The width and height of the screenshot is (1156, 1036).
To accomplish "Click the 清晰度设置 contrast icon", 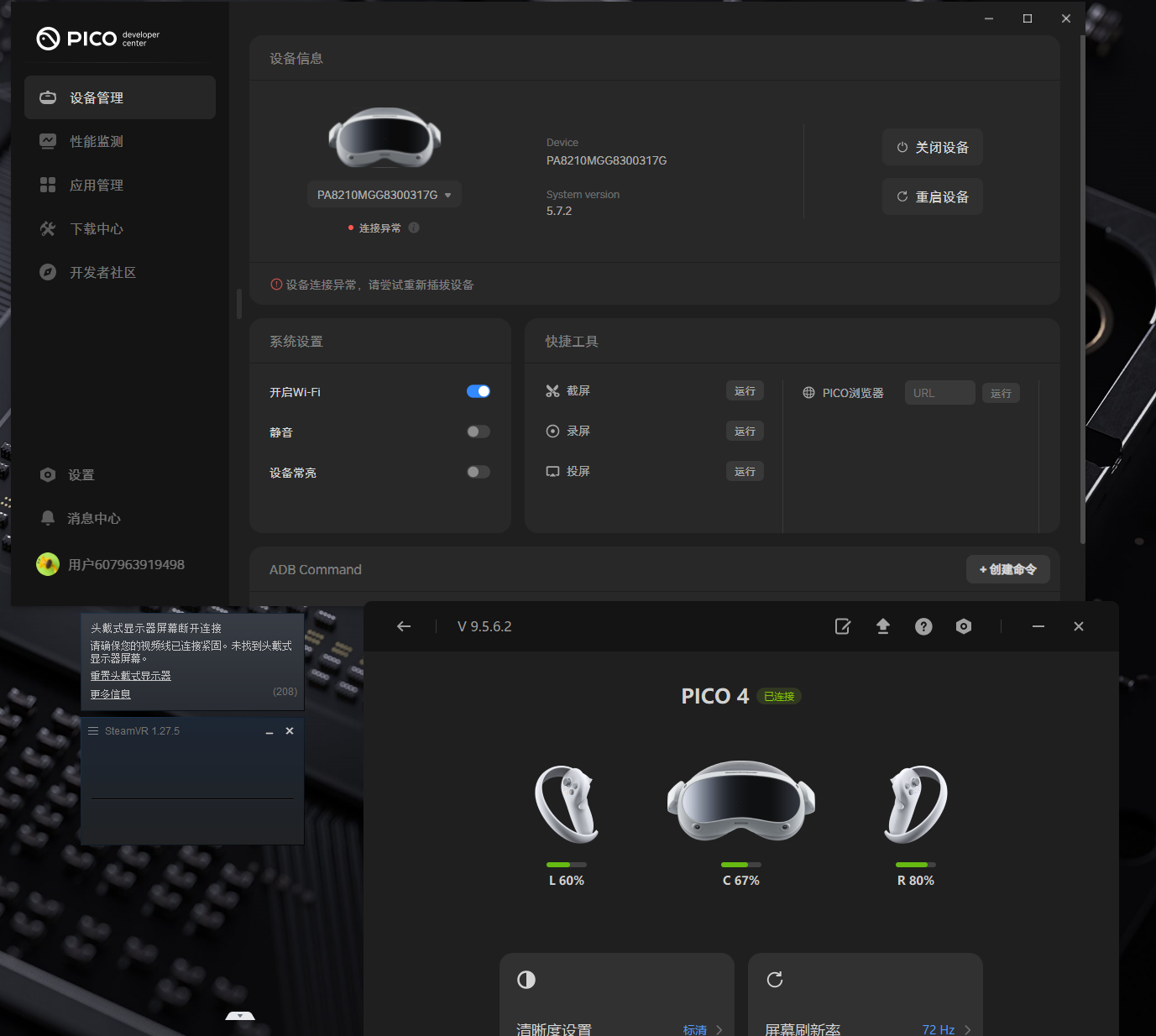I will pos(526,980).
